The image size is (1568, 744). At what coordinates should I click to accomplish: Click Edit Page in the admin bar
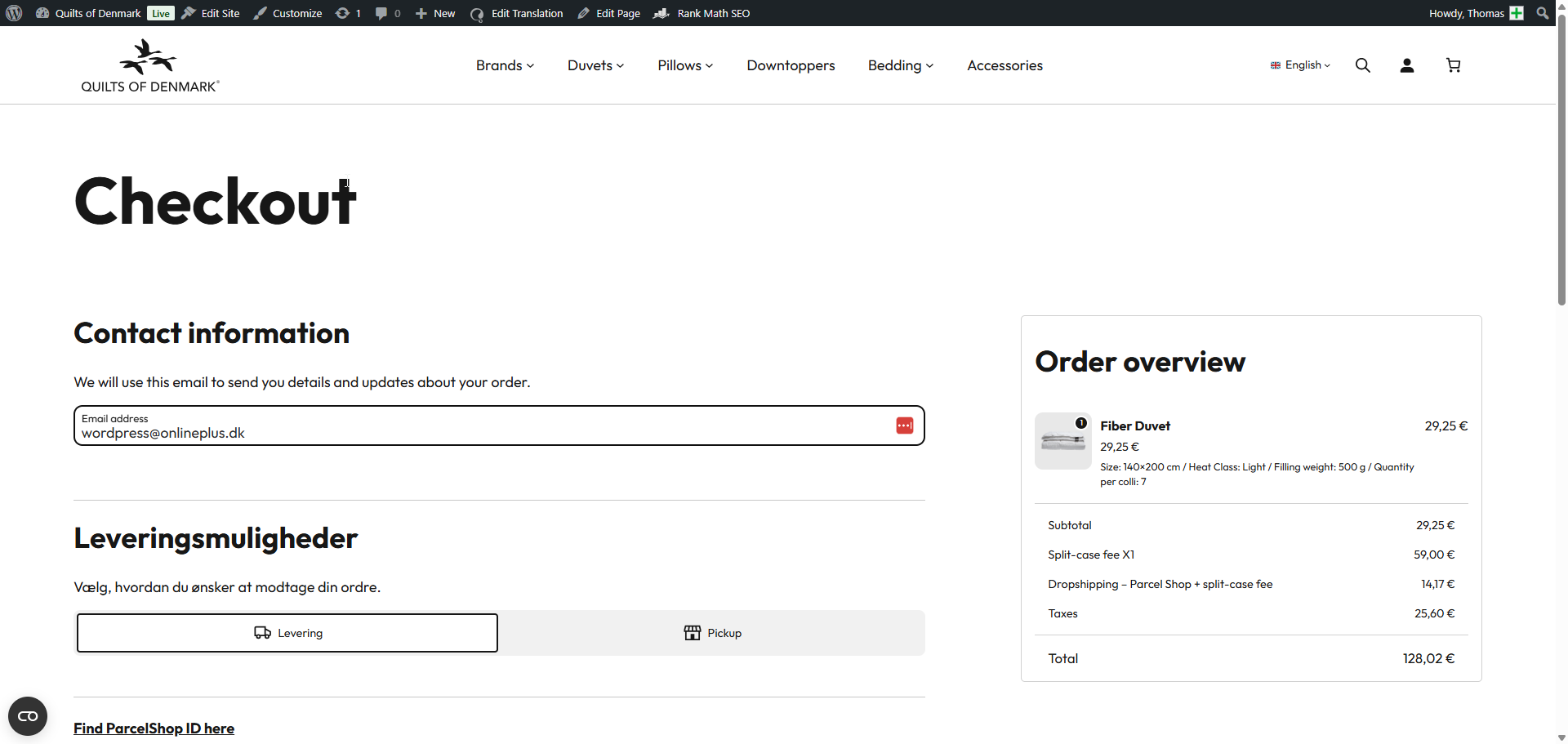(609, 13)
